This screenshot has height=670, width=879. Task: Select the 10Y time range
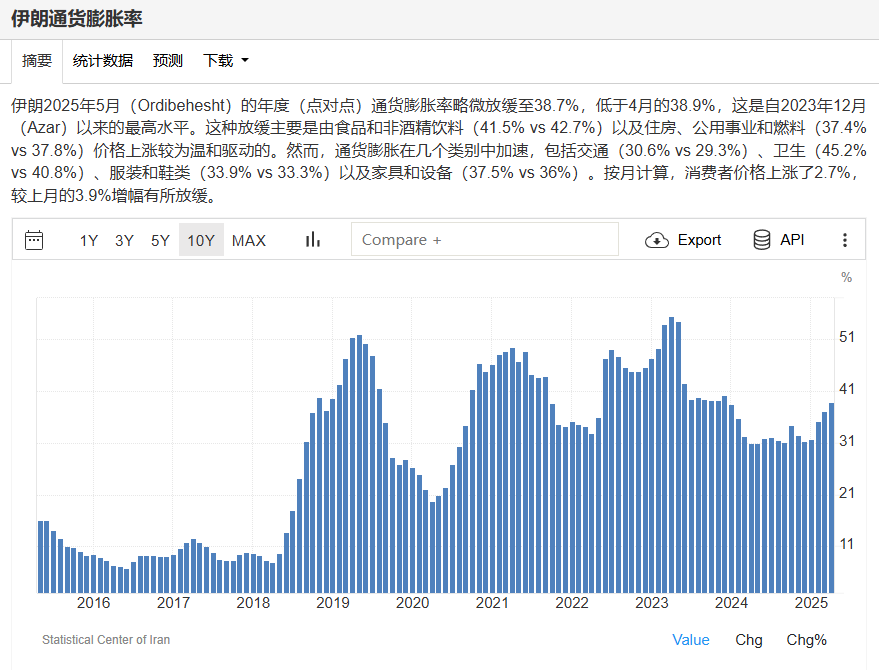[201, 240]
